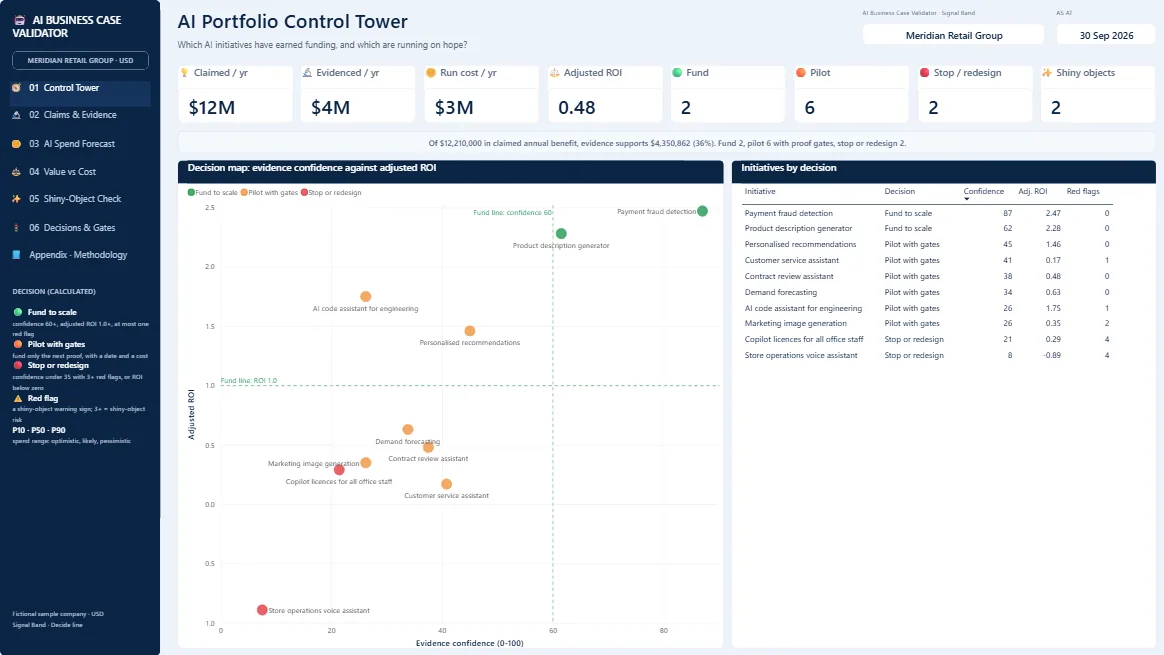Select the AI code assistant for engineering point
1164x655 pixels.
pyautogui.click(x=365, y=297)
